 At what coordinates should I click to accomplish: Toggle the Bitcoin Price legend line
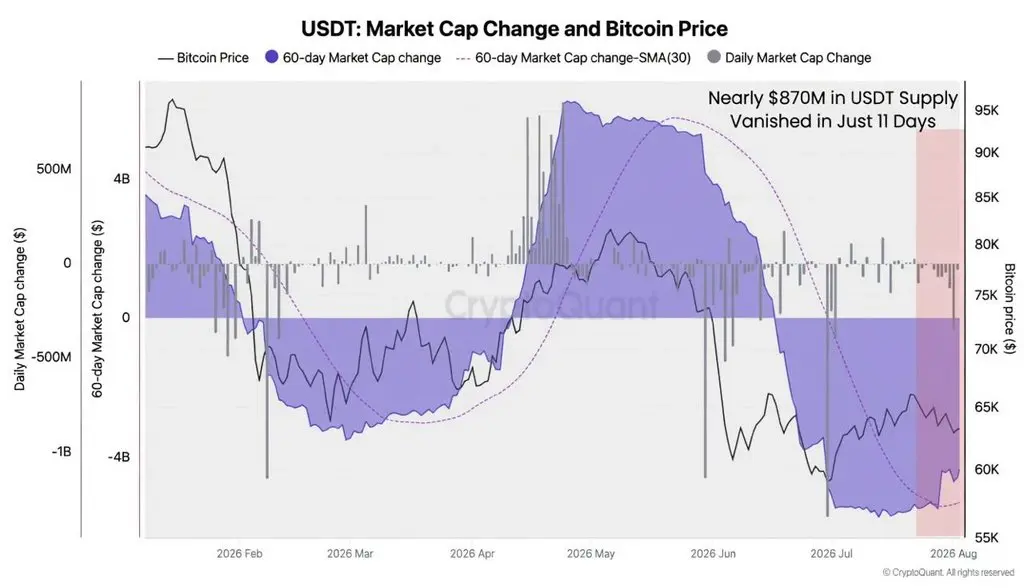[203, 57]
